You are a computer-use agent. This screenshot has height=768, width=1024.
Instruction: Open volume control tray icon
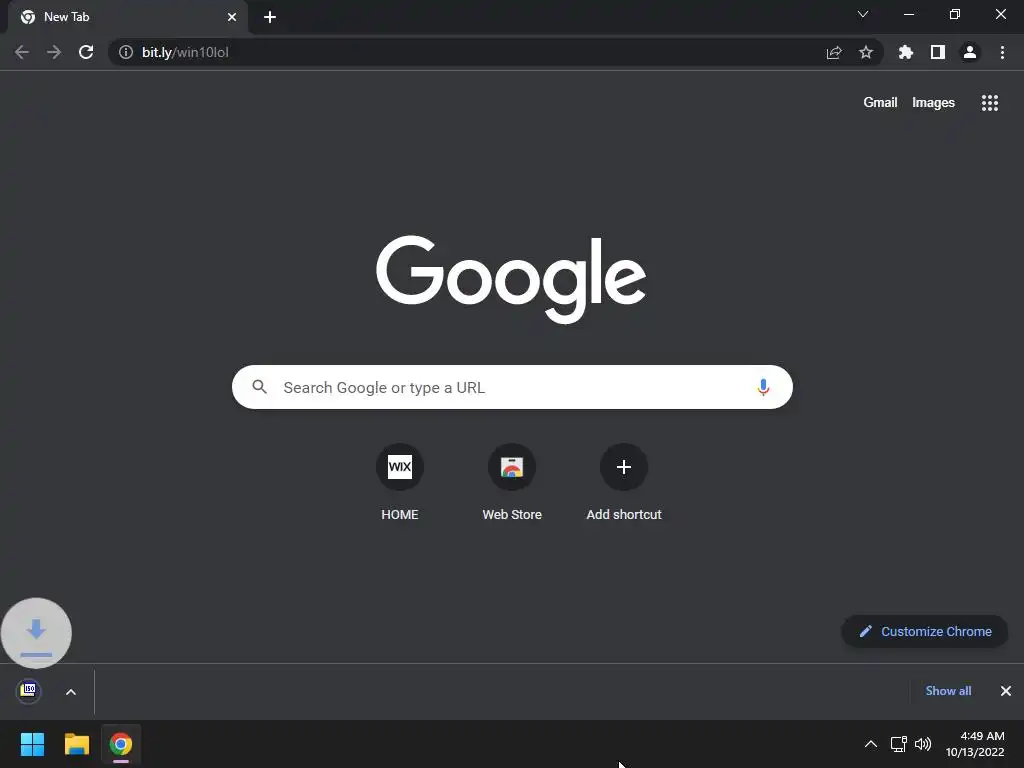point(923,744)
